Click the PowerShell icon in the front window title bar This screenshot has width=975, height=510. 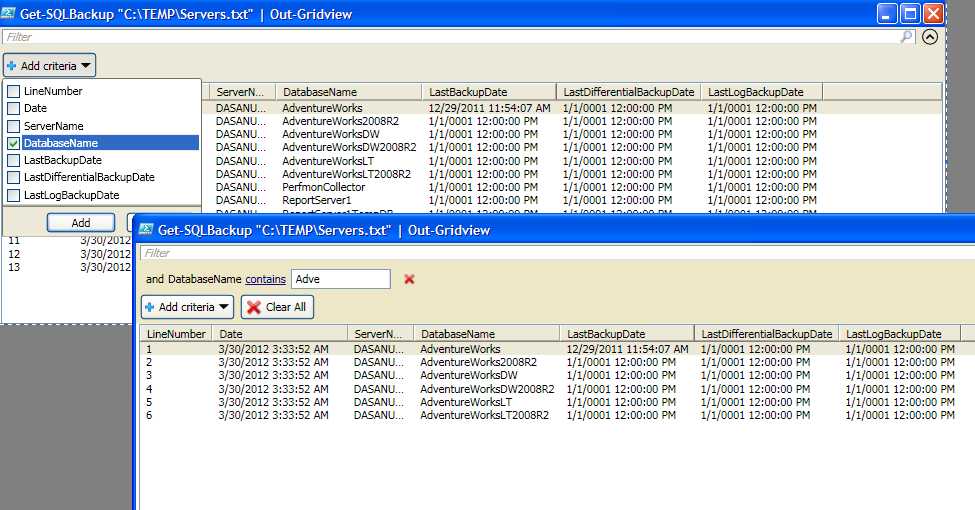point(146,230)
